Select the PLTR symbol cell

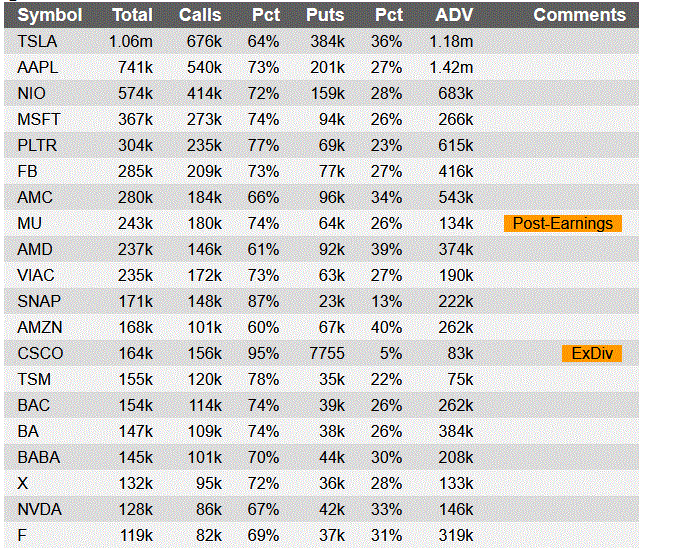coord(37,145)
